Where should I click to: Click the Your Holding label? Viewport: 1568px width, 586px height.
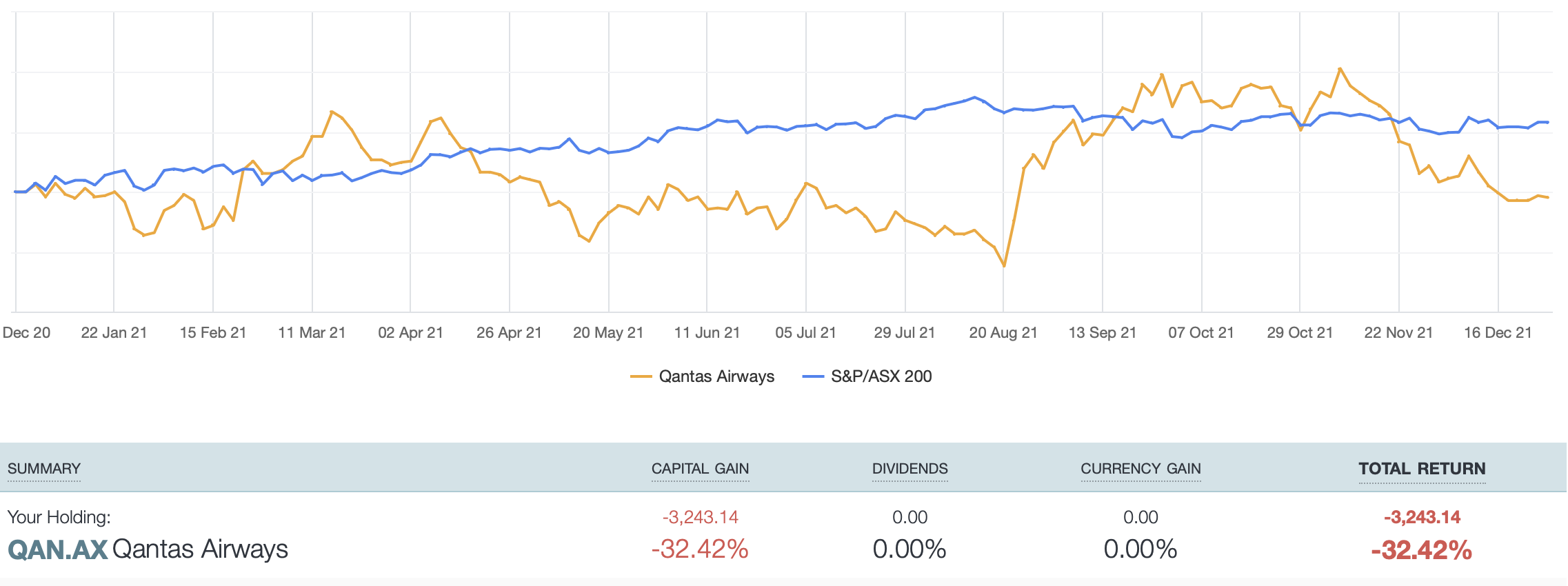(x=59, y=517)
